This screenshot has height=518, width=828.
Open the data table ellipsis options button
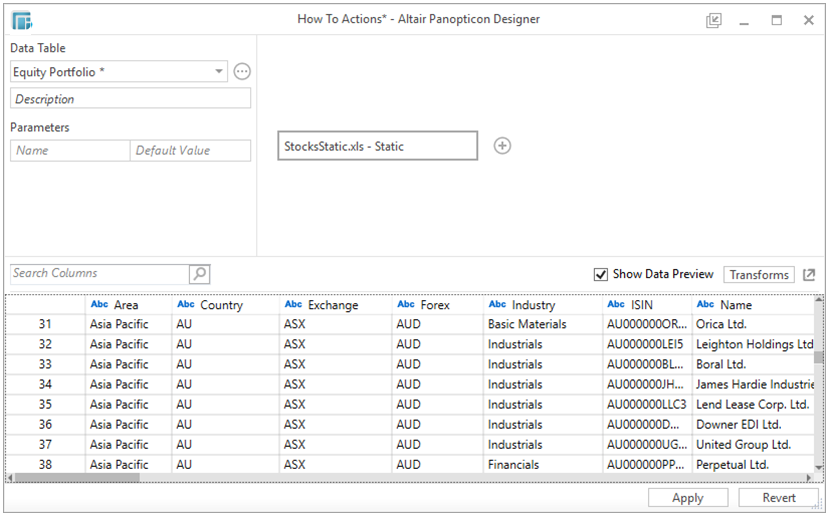click(x=242, y=71)
